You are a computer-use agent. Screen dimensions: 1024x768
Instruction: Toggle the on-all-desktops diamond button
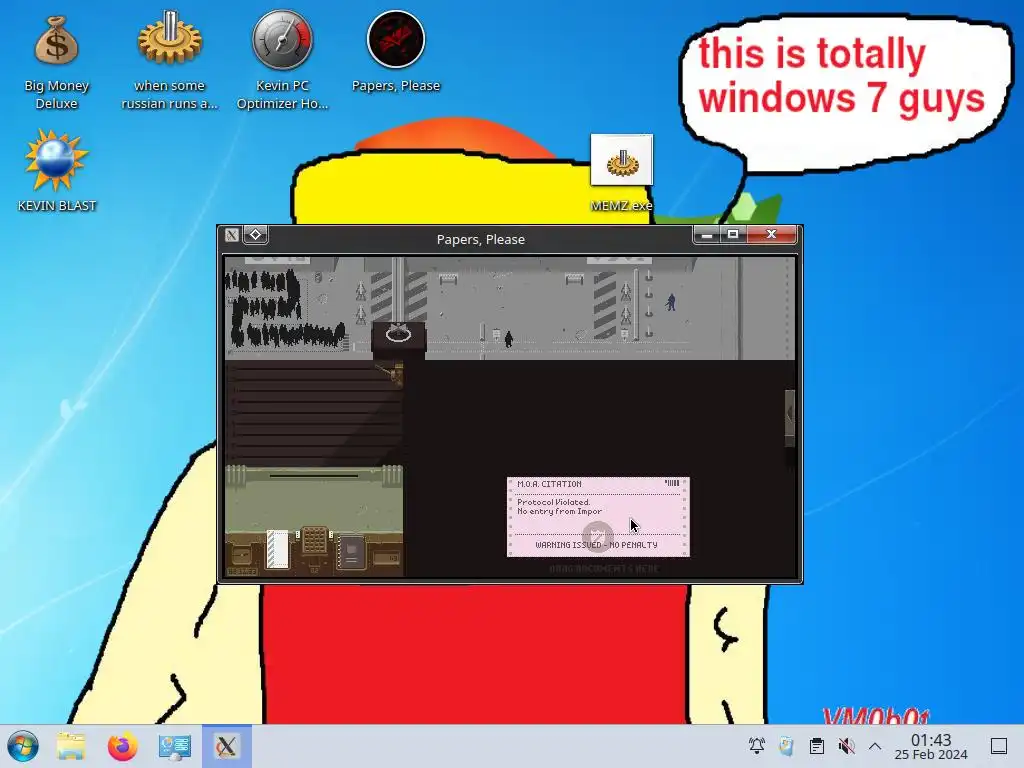[x=255, y=234]
